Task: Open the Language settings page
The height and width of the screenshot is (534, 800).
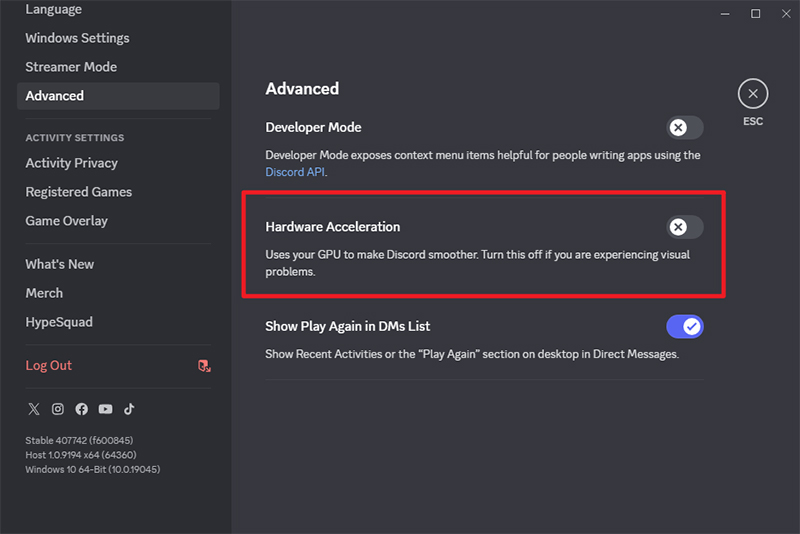Action: point(54,9)
